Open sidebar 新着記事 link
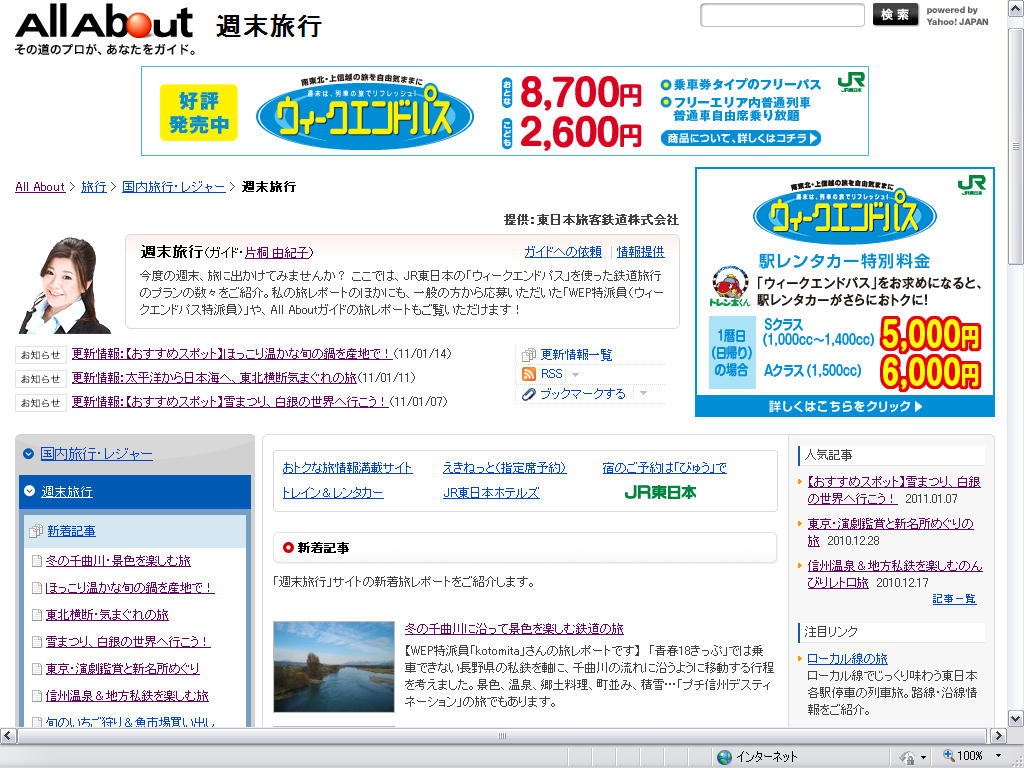Screen dimensions: 1024x768 [x=71, y=531]
